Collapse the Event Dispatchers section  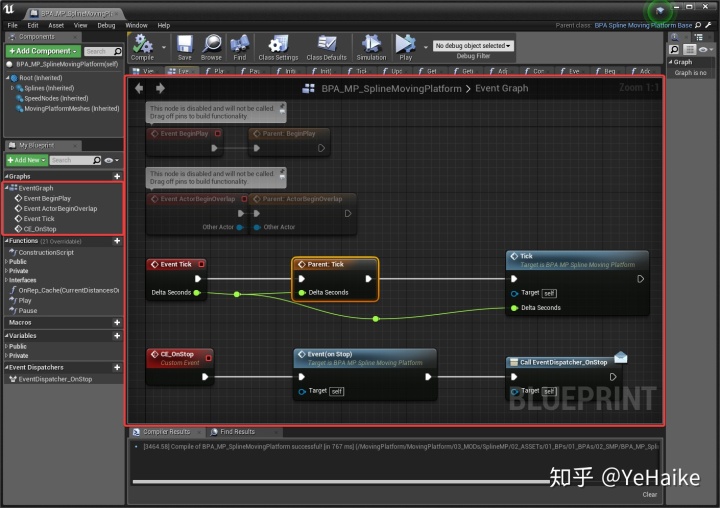pyautogui.click(x=6, y=367)
